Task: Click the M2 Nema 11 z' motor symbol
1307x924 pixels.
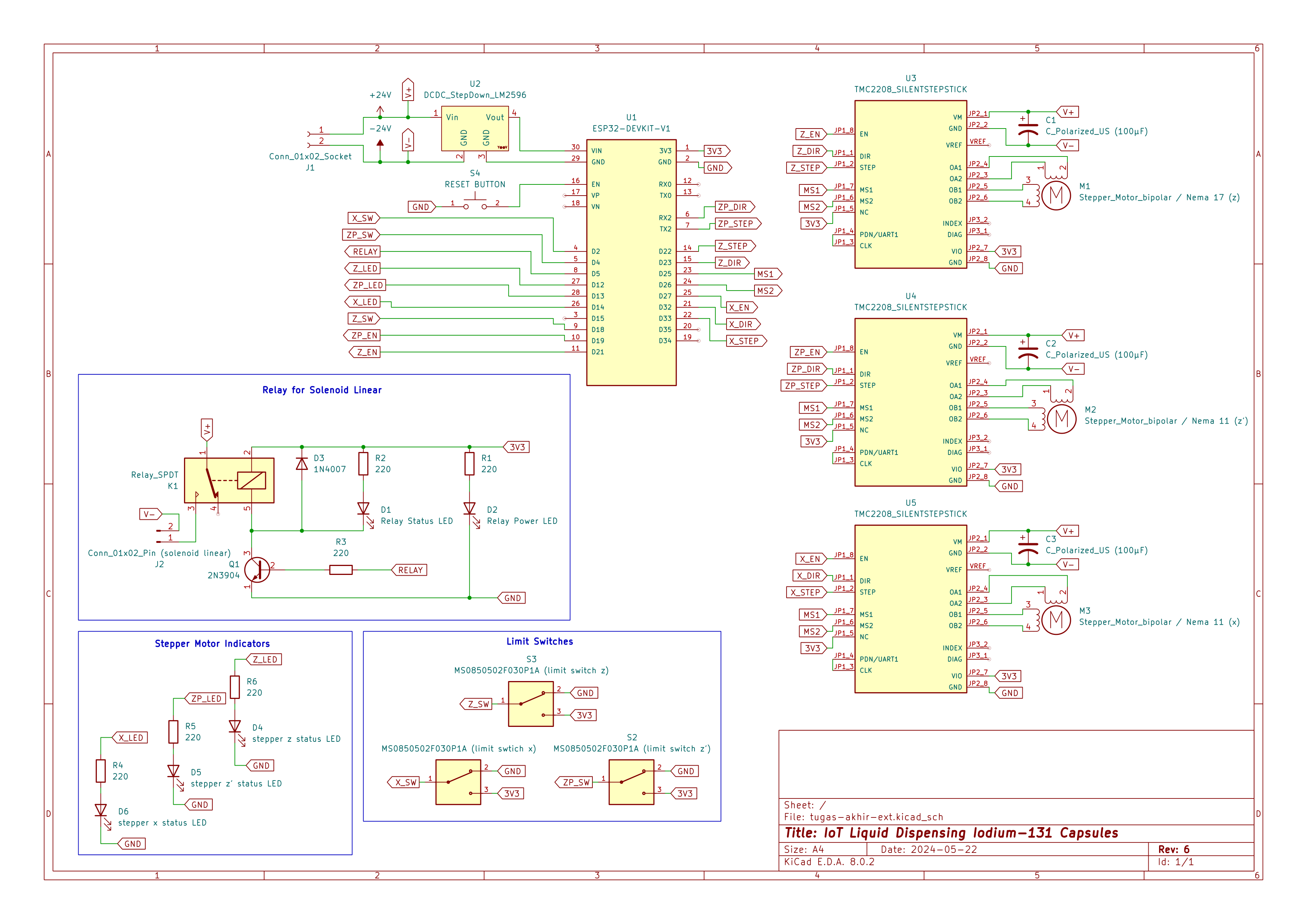Action: (1061, 419)
